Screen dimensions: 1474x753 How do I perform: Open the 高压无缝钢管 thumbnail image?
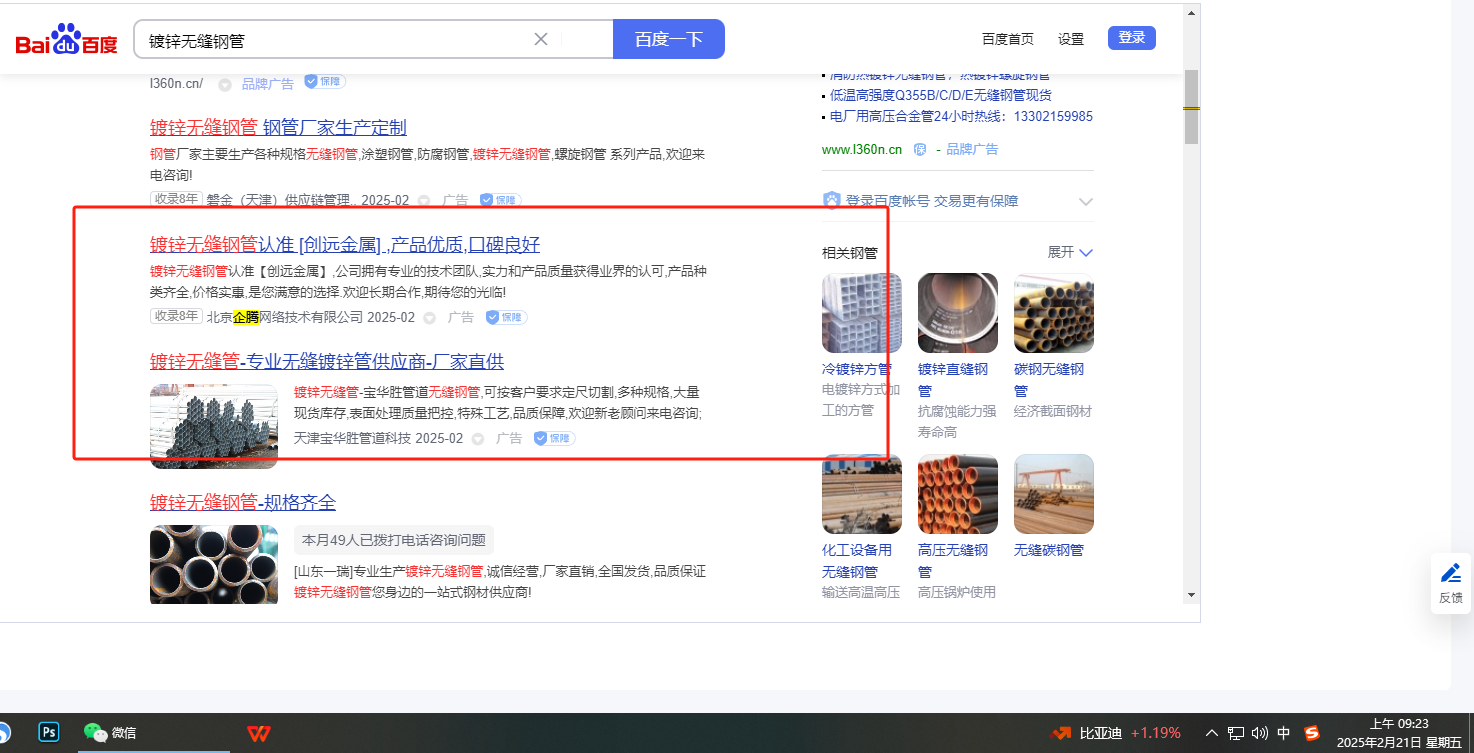(958, 494)
